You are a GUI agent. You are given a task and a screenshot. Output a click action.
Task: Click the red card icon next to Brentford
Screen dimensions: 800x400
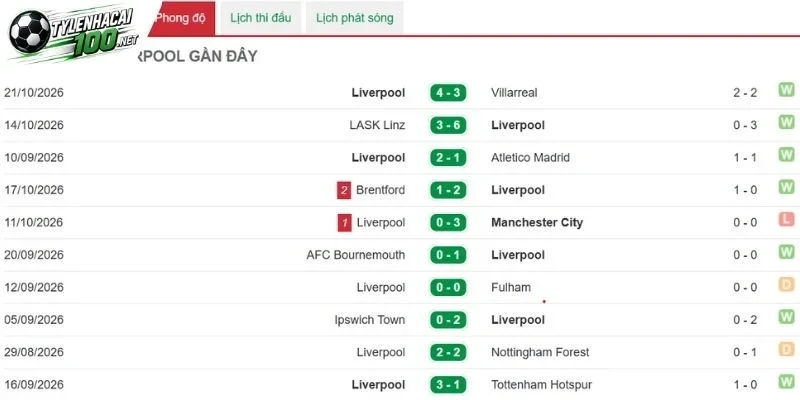pyautogui.click(x=344, y=190)
